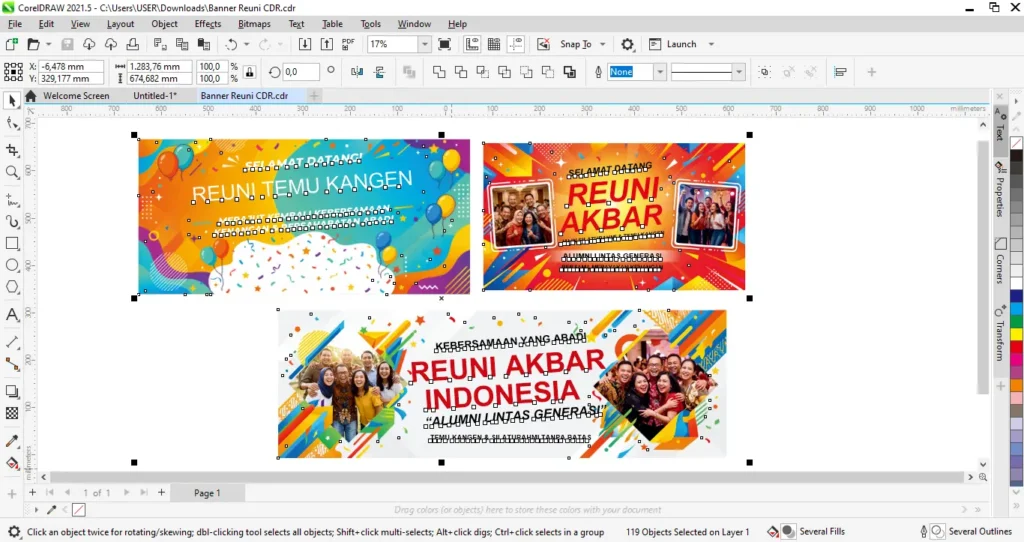Select the Freehand tool
The width and height of the screenshot is (1024, 542).
click(12, 200)
